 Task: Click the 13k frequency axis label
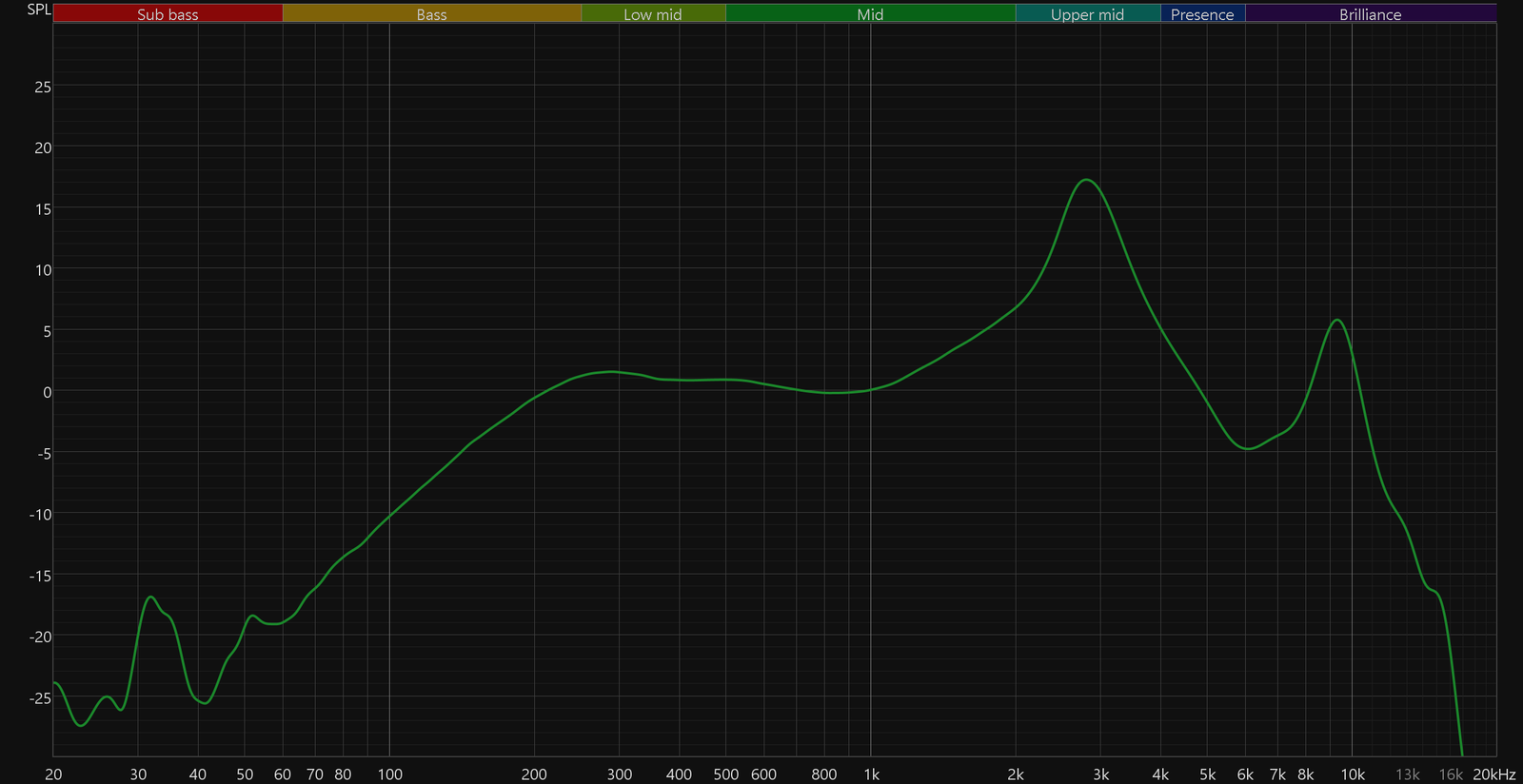tap(1408, 774)
